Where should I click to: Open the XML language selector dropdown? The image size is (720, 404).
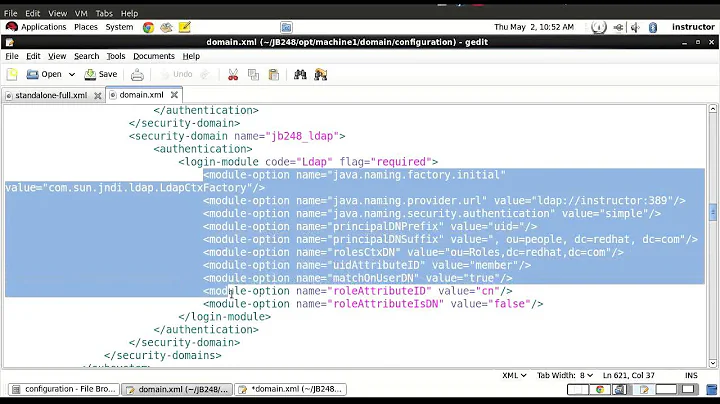[x=514, y=376]
